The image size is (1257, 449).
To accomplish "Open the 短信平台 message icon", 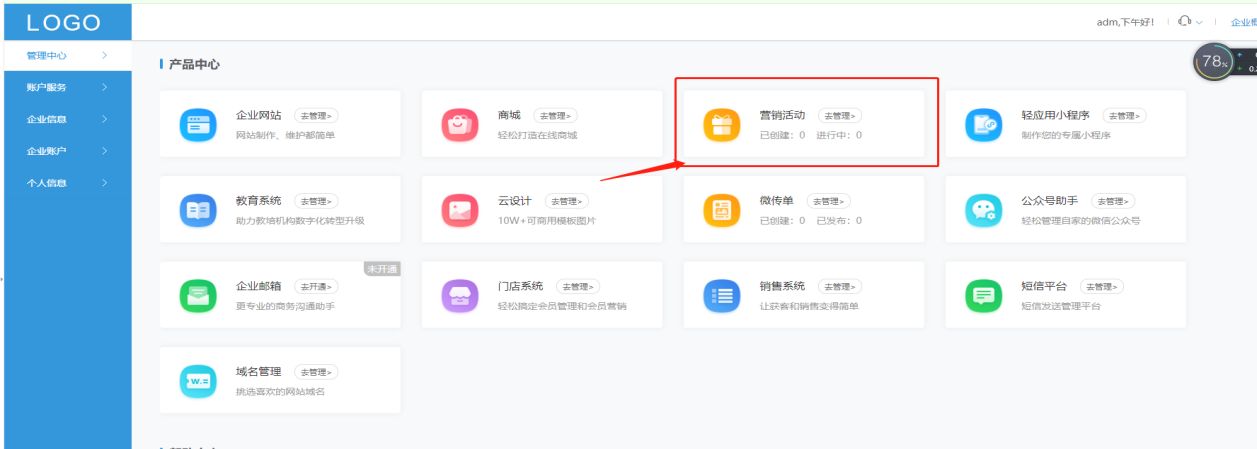I will (983, 295).
